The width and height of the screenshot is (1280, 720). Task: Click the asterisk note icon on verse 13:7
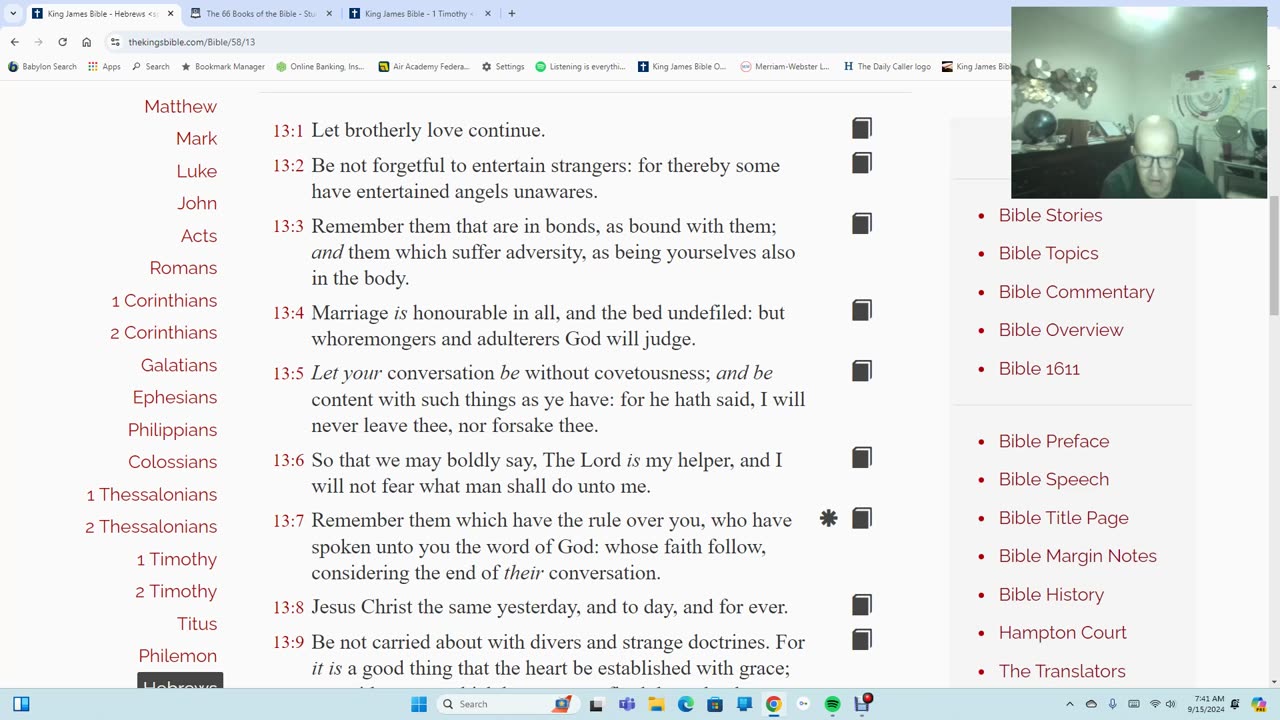click(x=829, y=518)
